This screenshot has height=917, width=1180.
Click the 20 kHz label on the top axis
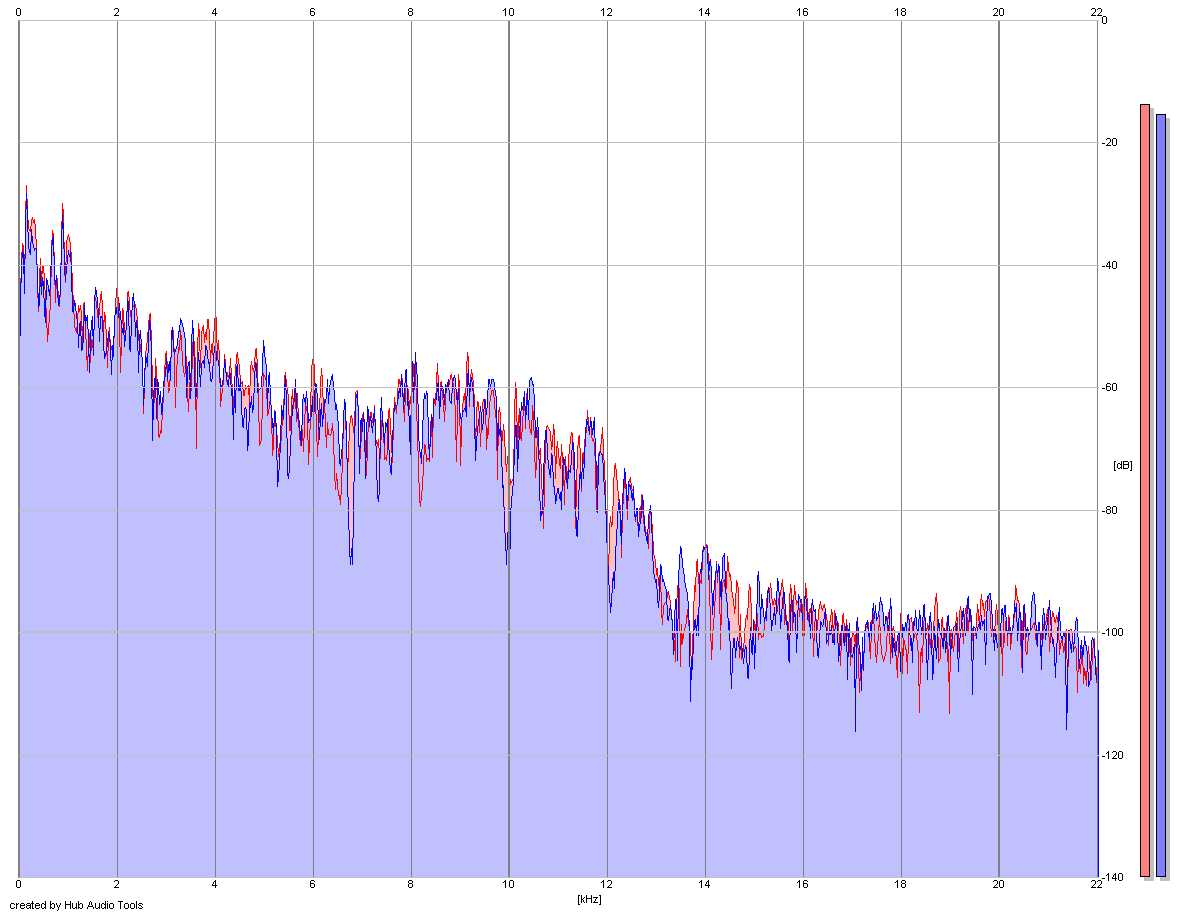[999, 12]
